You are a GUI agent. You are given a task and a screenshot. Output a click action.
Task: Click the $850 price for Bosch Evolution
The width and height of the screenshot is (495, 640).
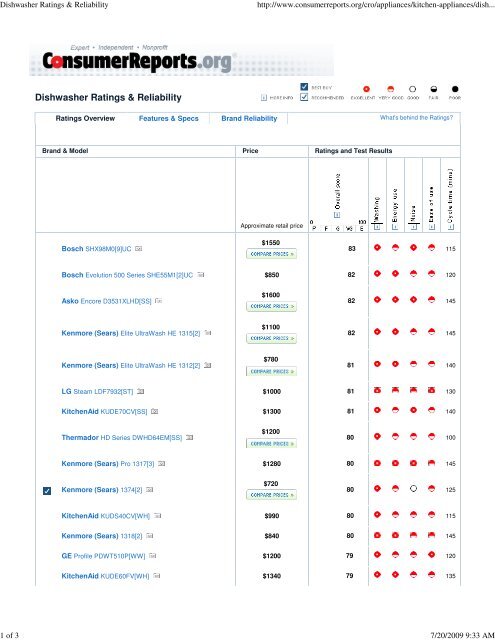pos(271,275)
